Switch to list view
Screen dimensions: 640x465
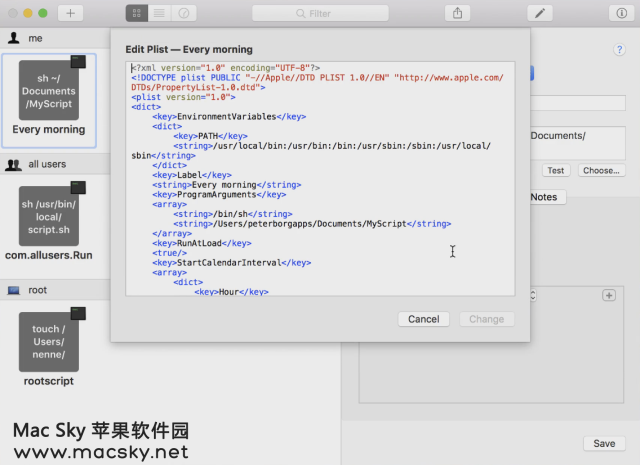tap(159, 13)
